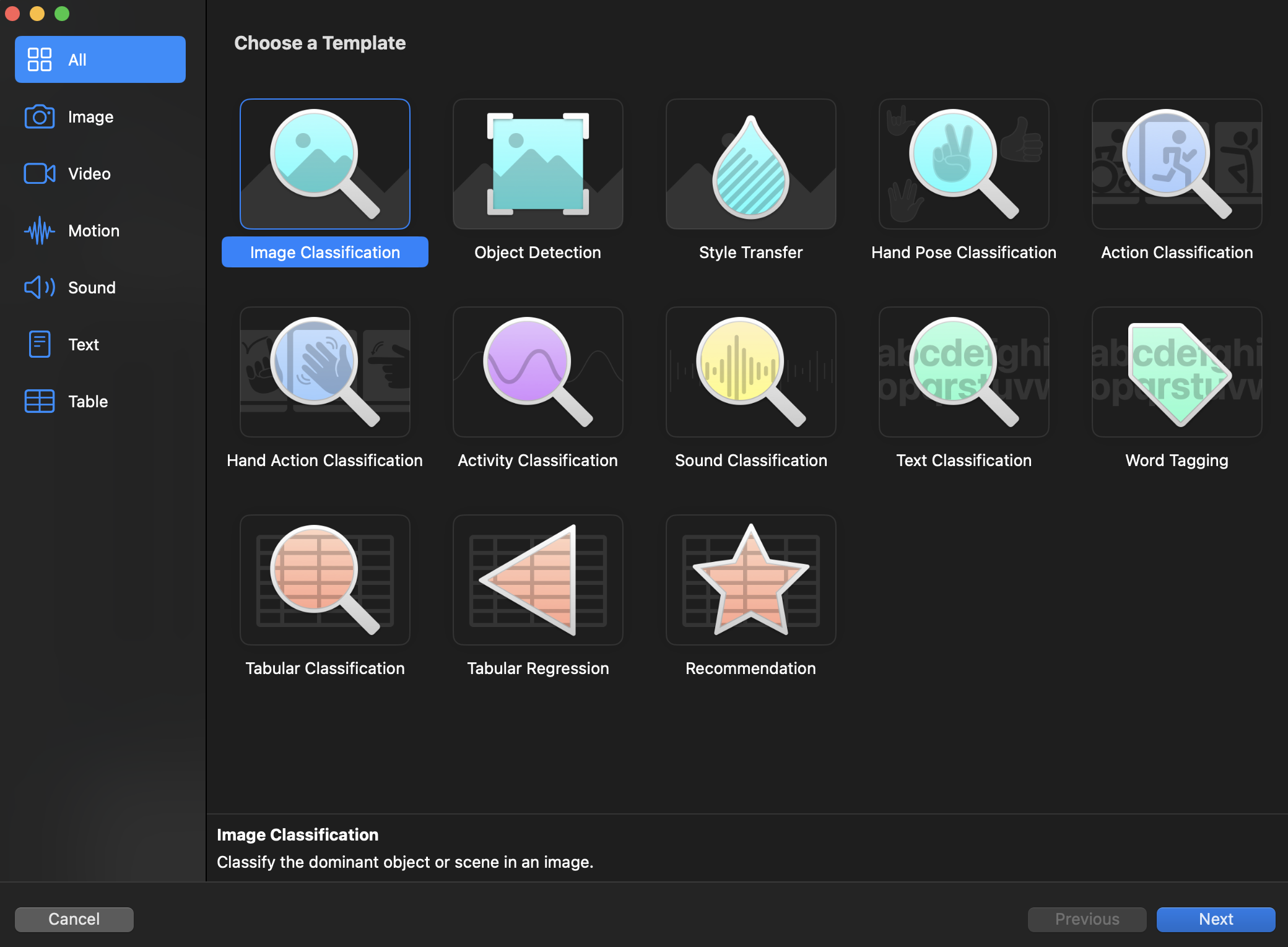Click the Next button

pyautogui.click(x=1215, y=919)
